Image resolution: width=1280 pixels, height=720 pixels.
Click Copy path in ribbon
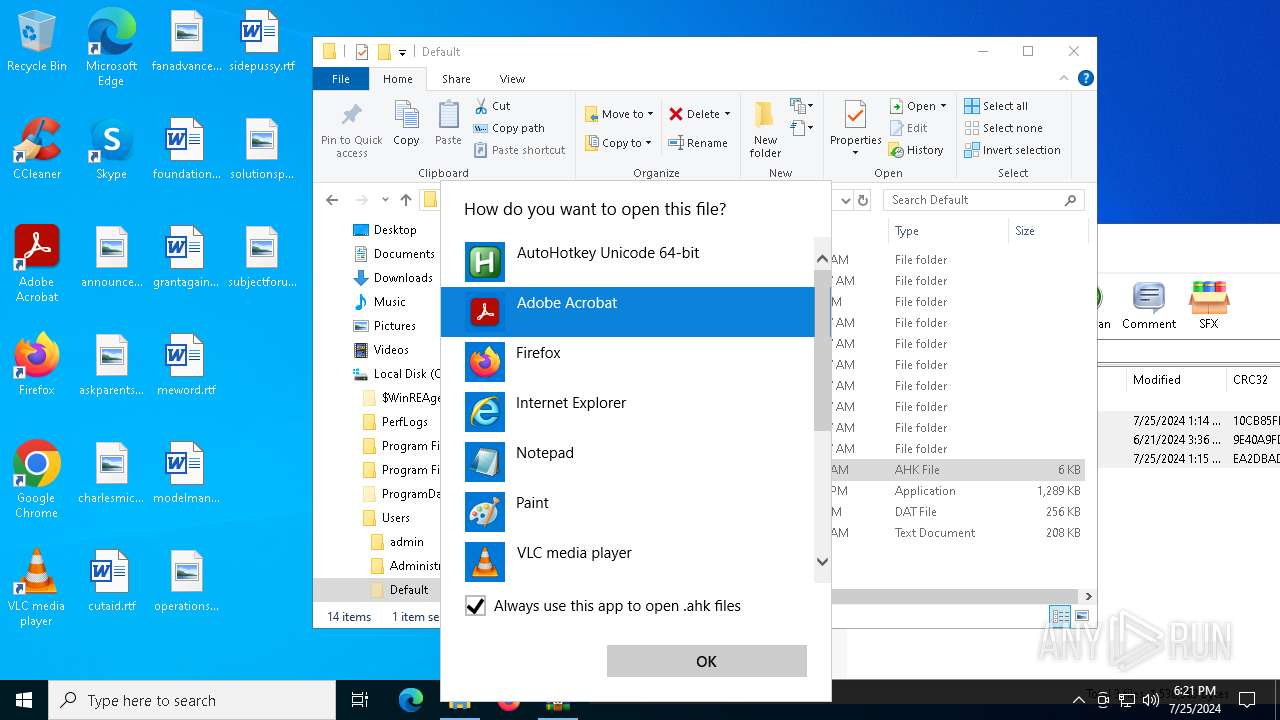pos(509,128)
